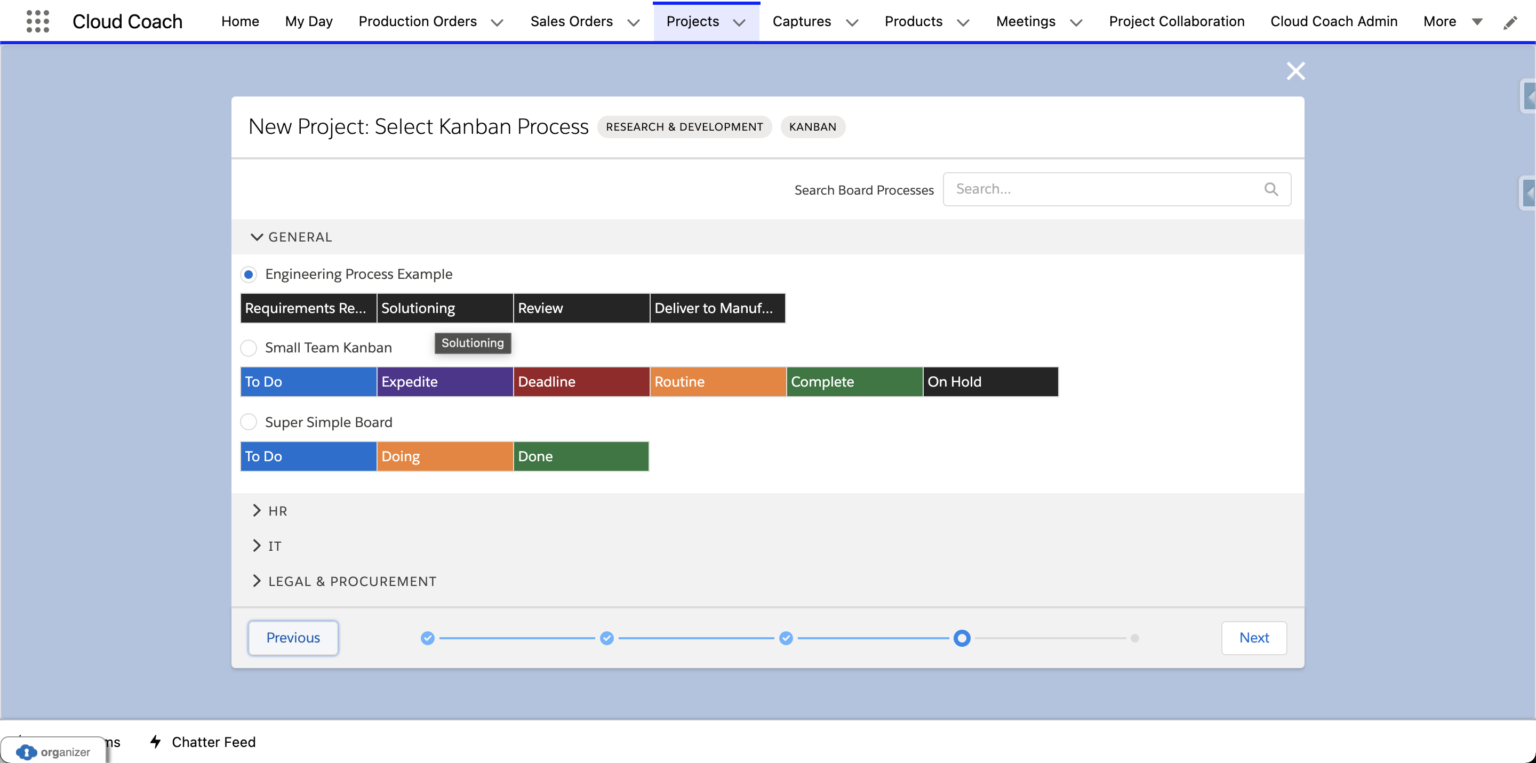The height and width of the screenshot is (763, 1536).
Task: Click the magnifier icon in search box
Action: 1270,189
